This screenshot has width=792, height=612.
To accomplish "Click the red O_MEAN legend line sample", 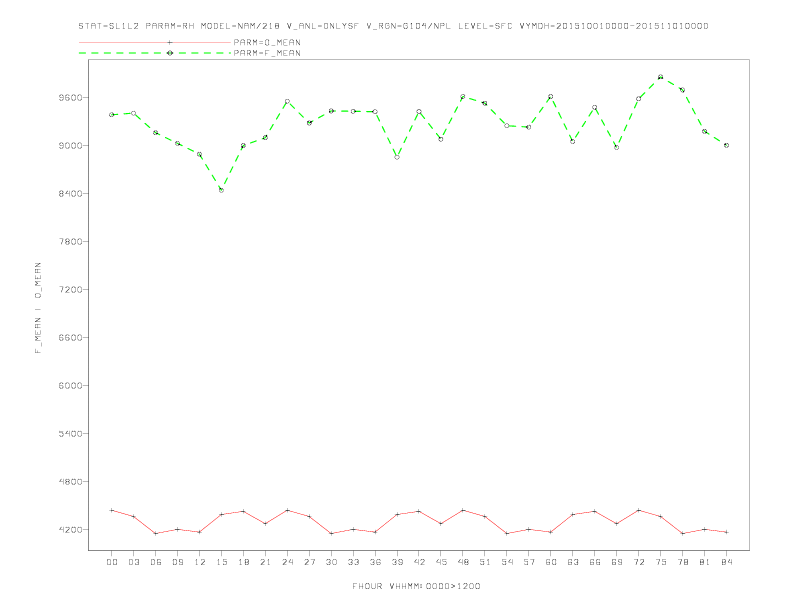I will (155, 42).
